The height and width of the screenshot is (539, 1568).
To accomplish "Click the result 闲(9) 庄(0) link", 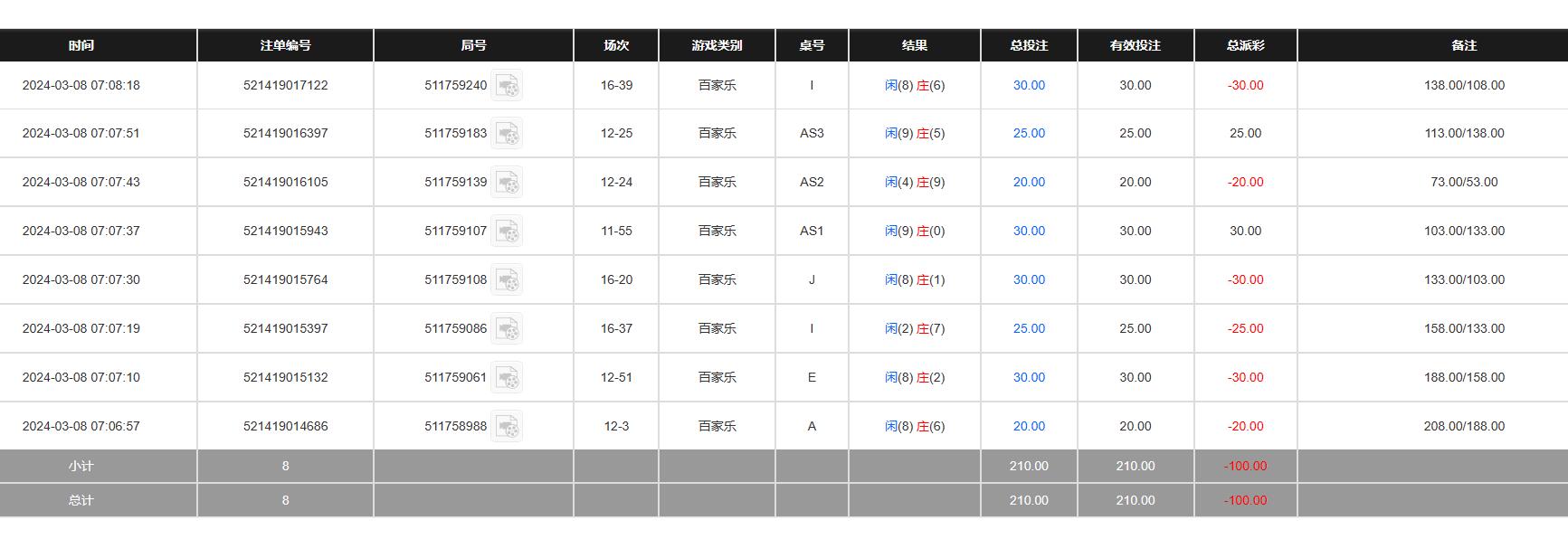I will [x=915, y=232].
